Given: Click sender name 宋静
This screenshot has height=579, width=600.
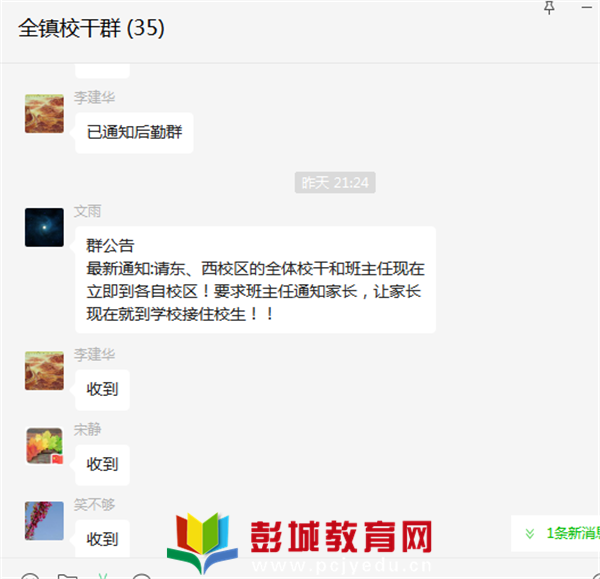Looking at the screenshot, I should (x=88, y=430).
